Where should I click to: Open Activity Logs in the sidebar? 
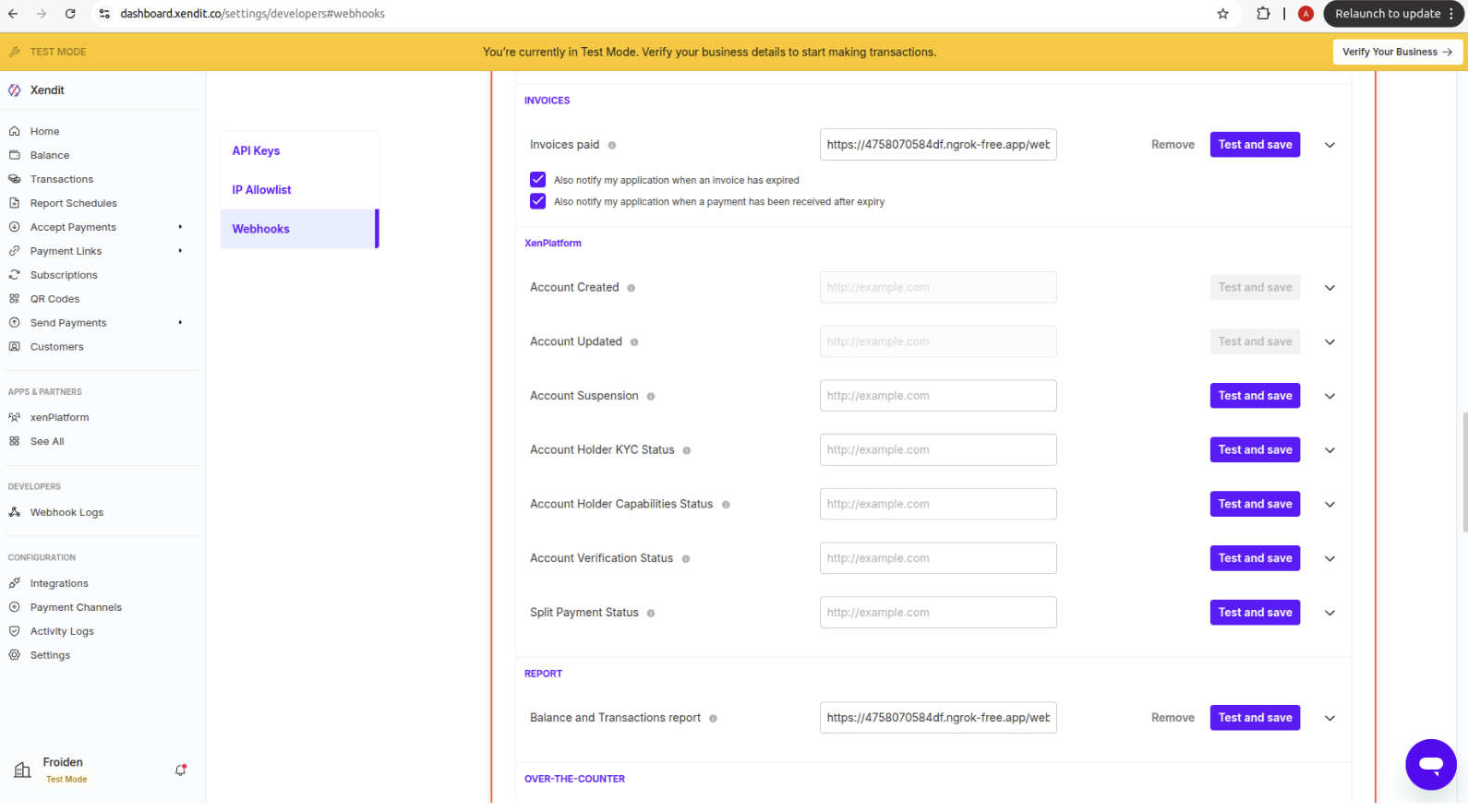coord(62,631)
